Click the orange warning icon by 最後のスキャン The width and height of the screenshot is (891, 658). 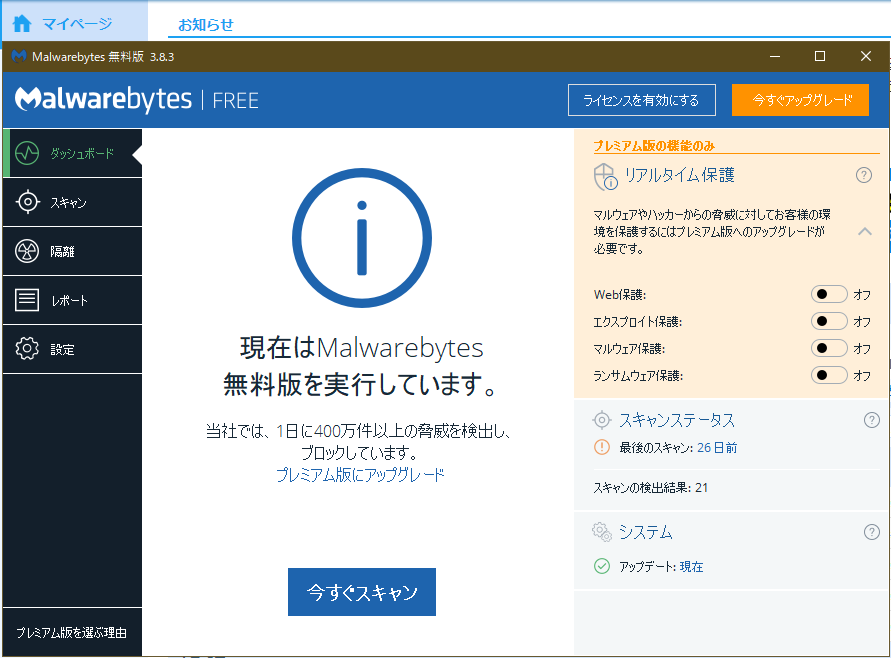(x=602, y=447)
